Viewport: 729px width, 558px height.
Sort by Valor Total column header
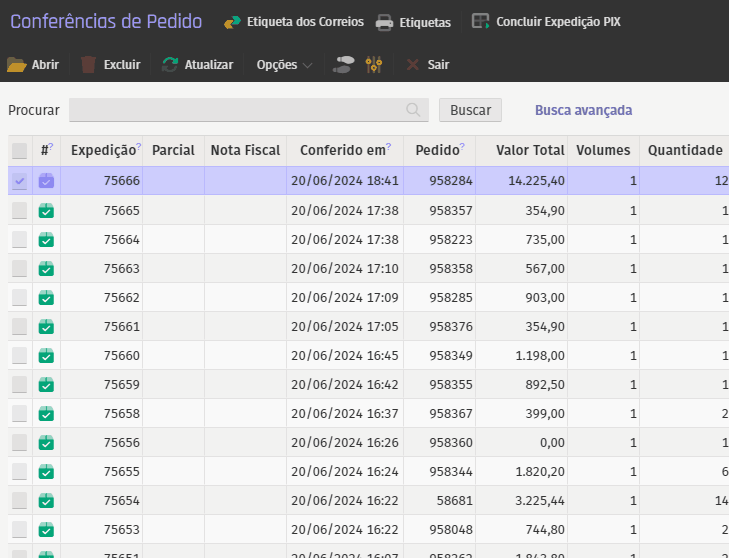[x=529, y=150]
